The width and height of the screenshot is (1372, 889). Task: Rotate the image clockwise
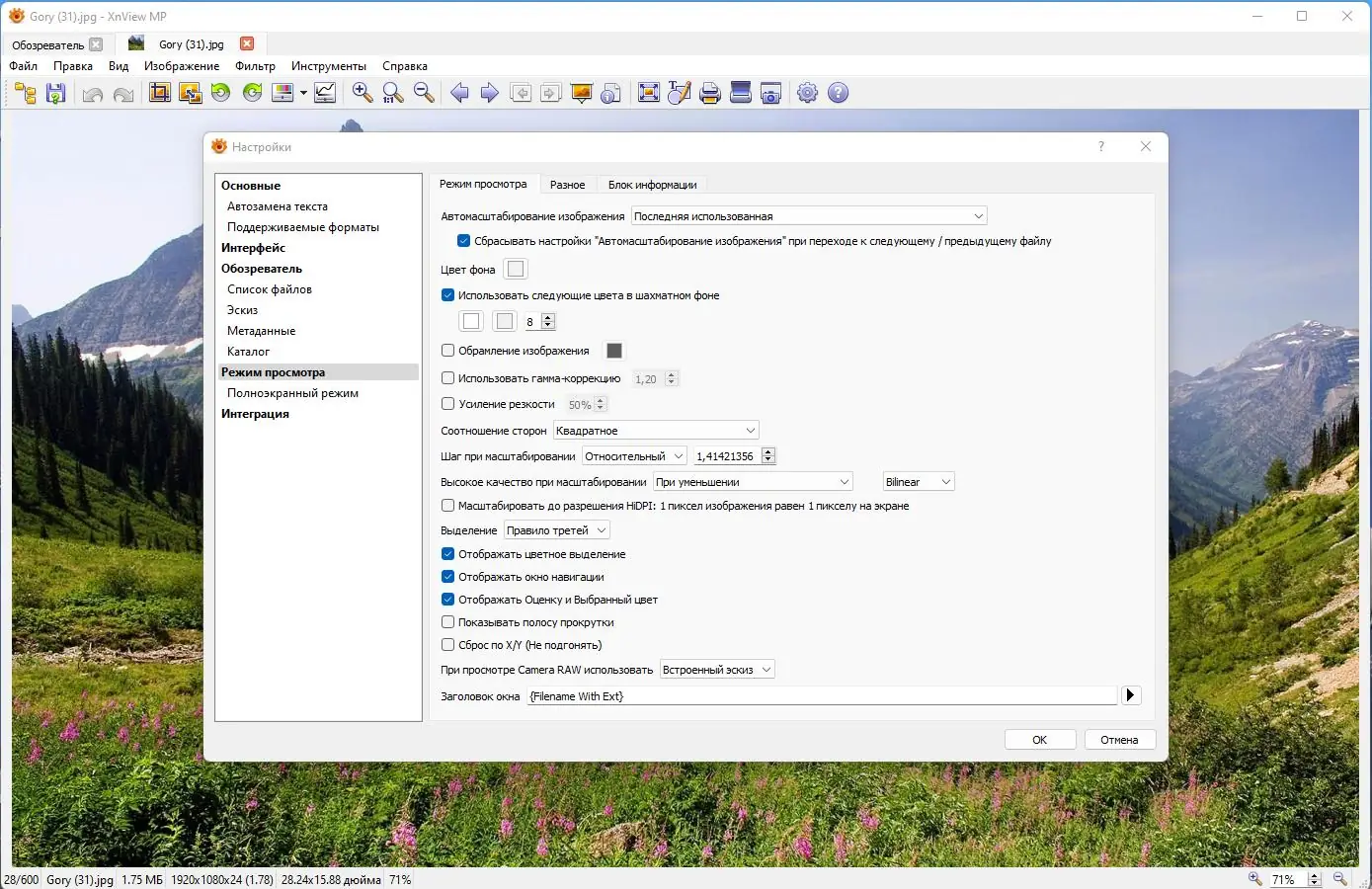[253, 94]
